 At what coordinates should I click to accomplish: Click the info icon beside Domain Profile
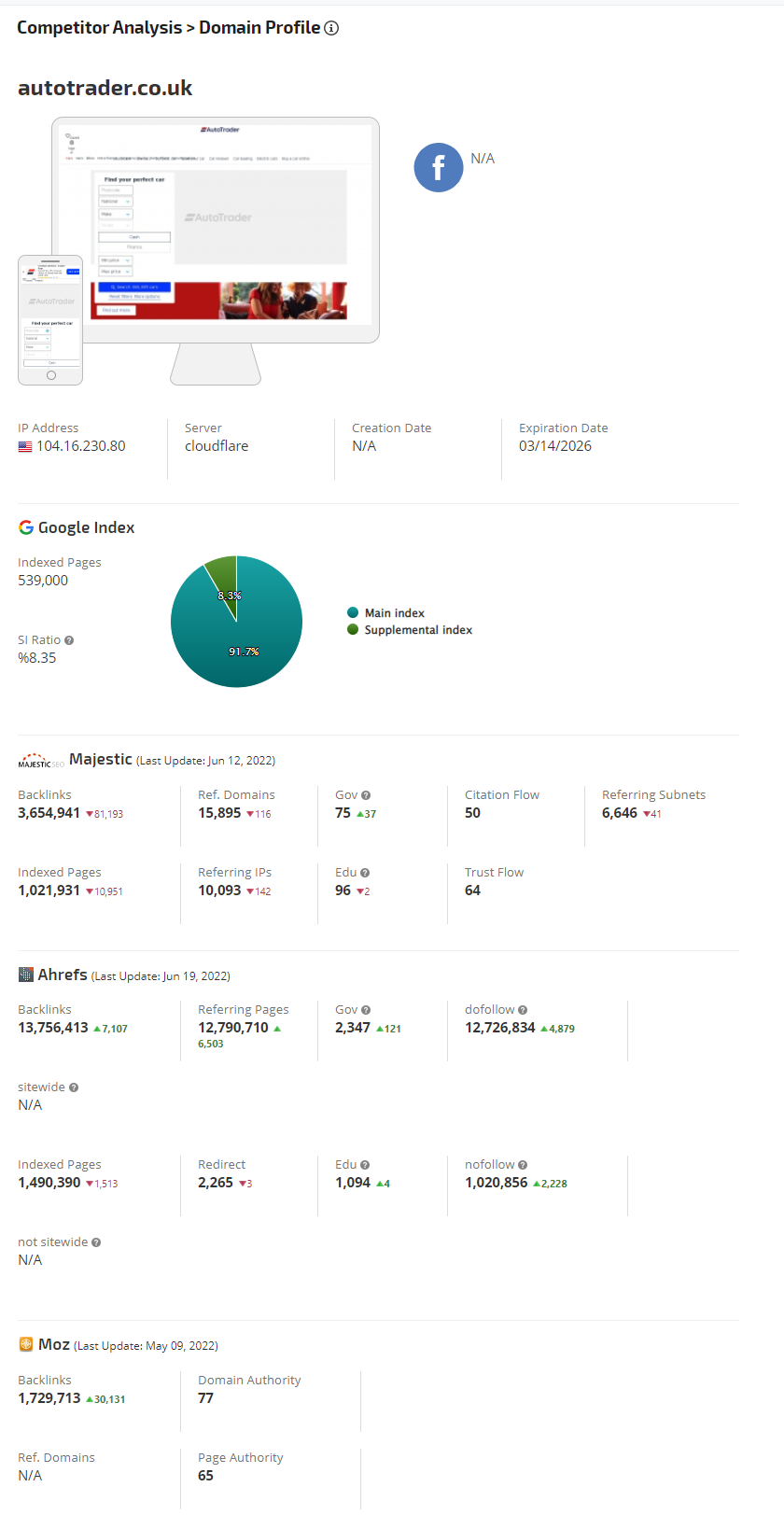pyautogui.click(x=331, y=28)
